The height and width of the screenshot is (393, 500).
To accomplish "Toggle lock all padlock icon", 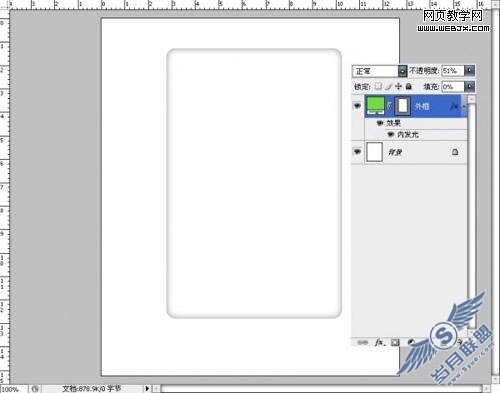I will (x=408, y=87).
